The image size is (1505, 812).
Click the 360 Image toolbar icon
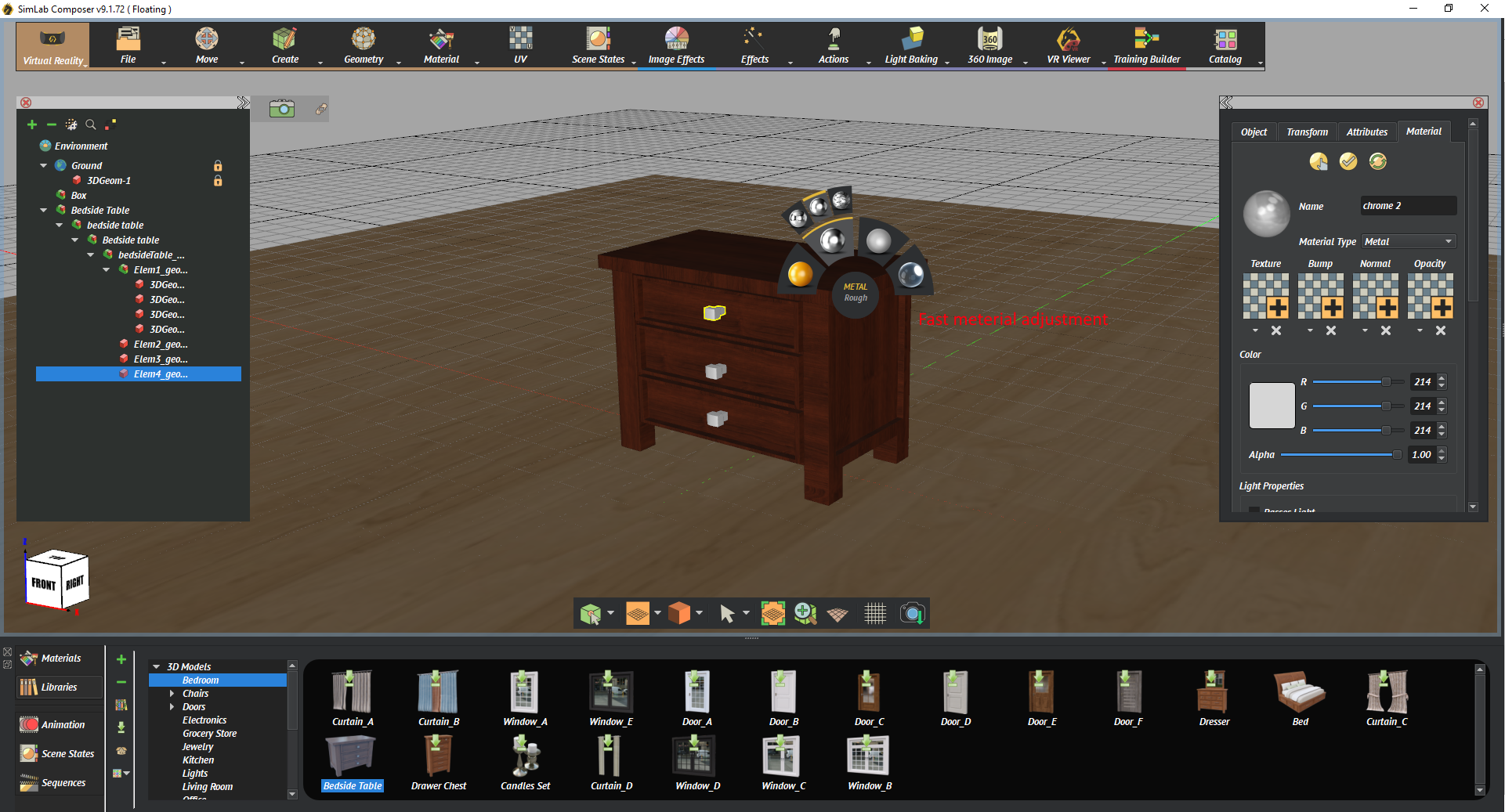[989, 39]
